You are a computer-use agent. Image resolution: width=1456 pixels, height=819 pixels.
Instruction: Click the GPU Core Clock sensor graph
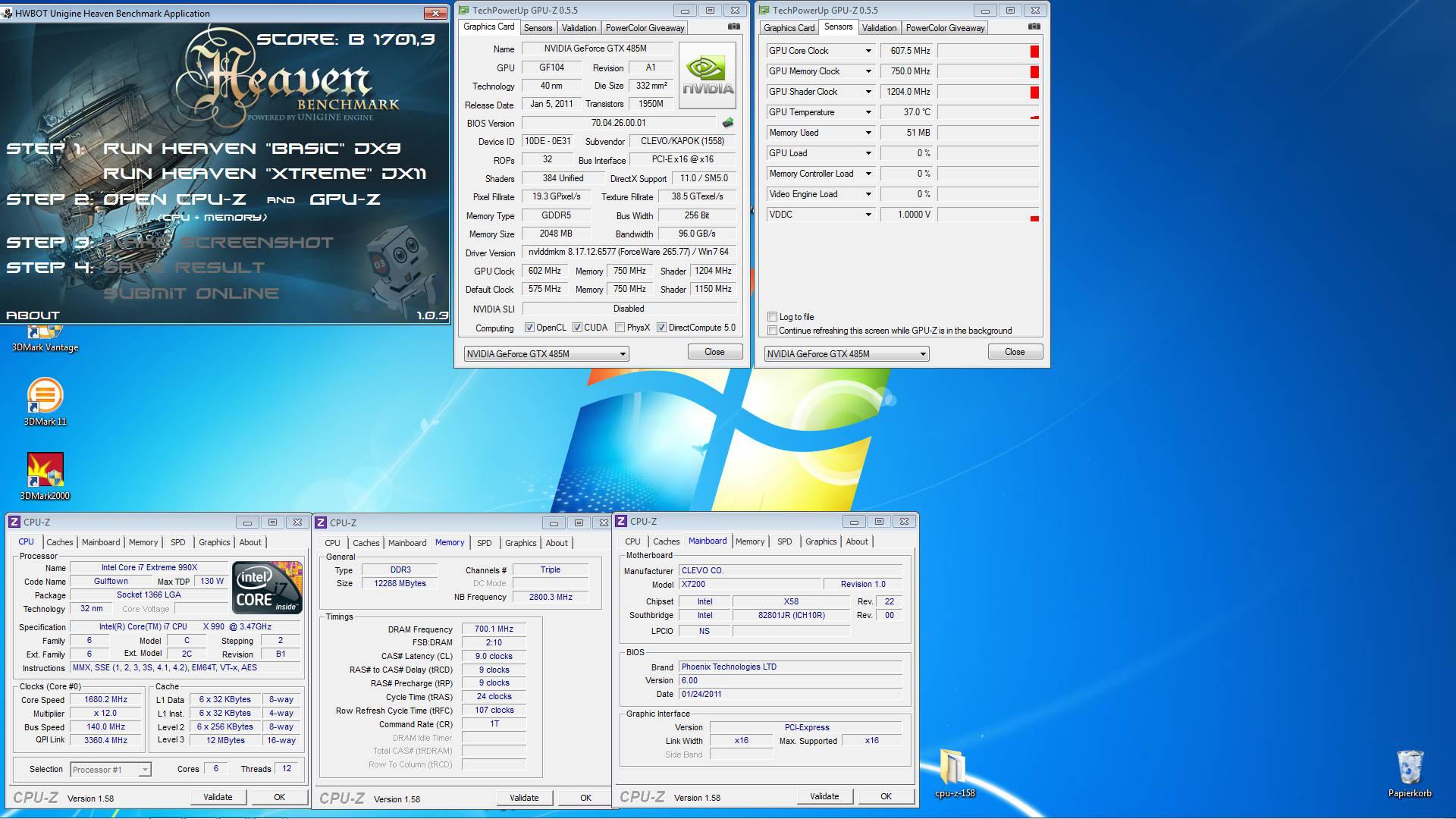point(989,51)
